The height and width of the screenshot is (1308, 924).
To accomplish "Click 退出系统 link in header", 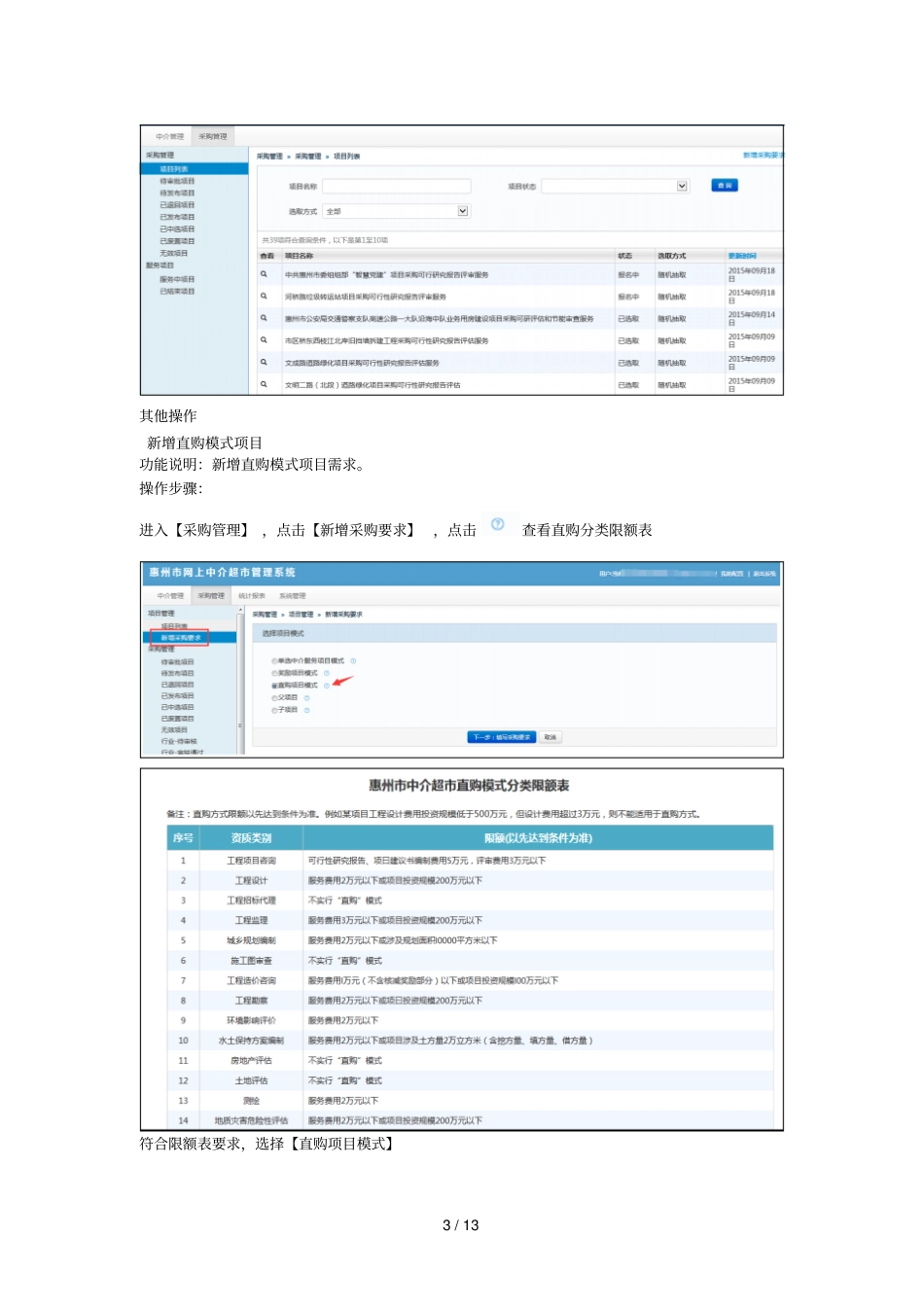I will [x=764, y=574].
